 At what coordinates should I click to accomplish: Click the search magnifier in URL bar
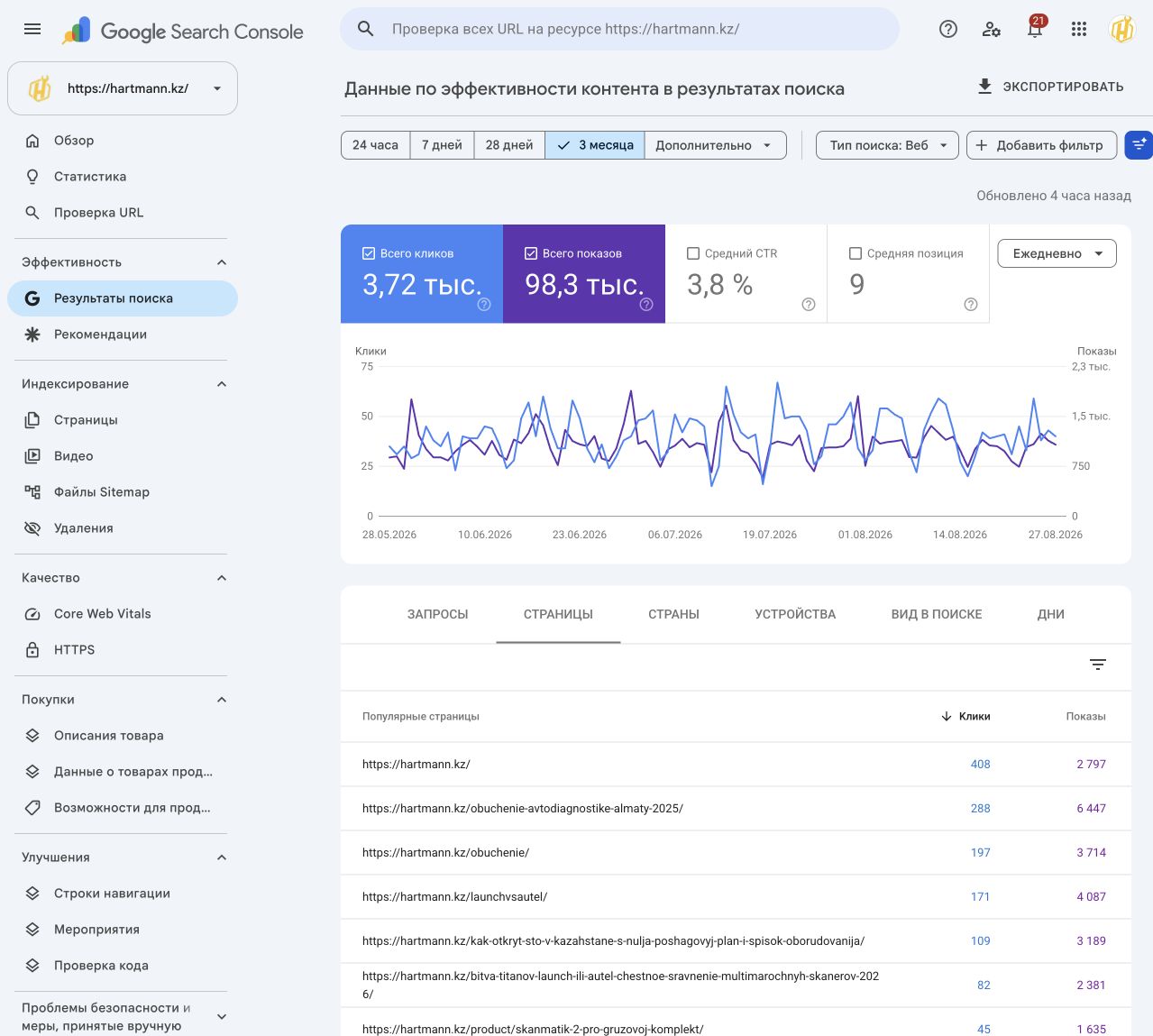(366, 29)
